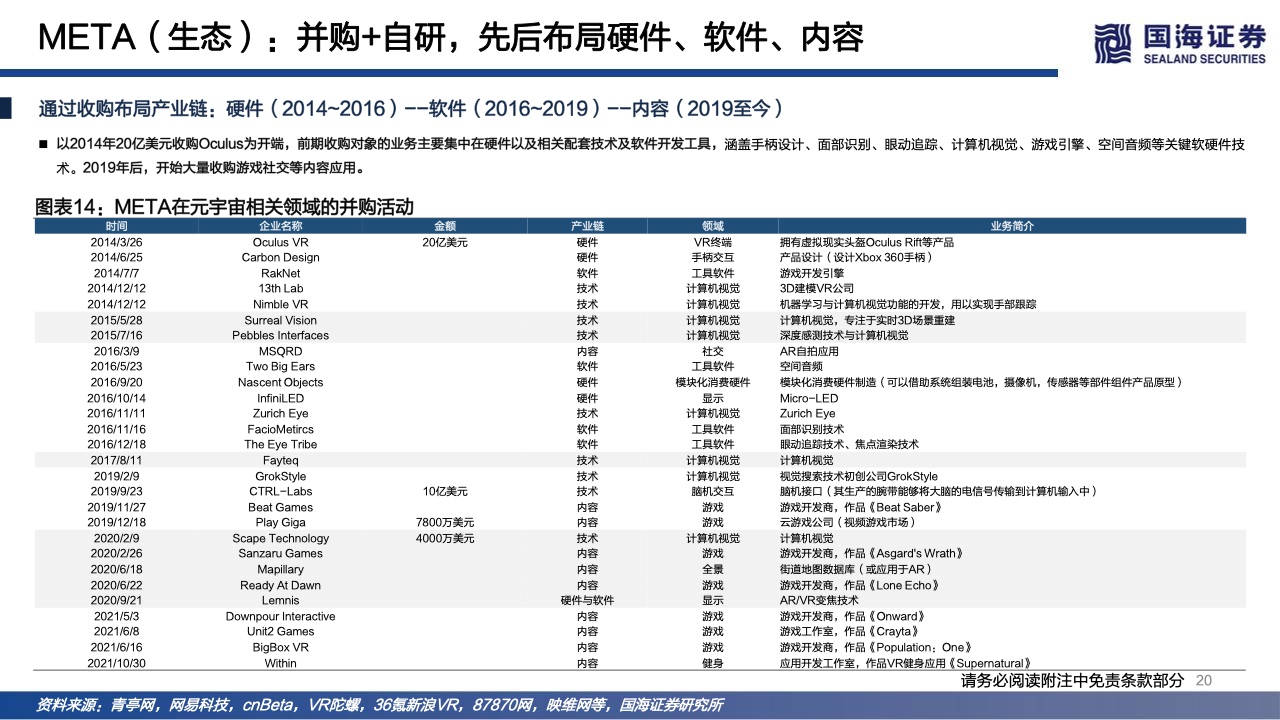
Task: Select the date 2017/8/11
Action: [x=116, y=460]
